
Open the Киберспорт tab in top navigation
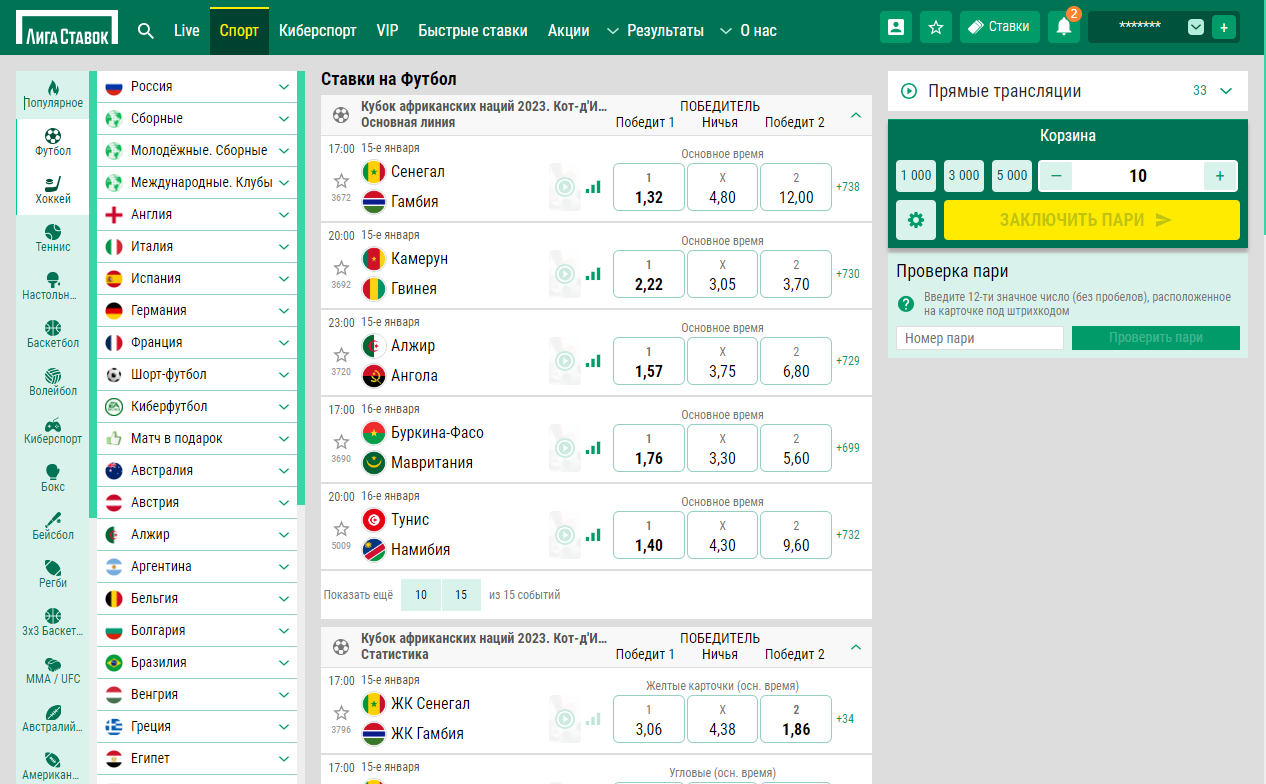[x=318, y=30]
